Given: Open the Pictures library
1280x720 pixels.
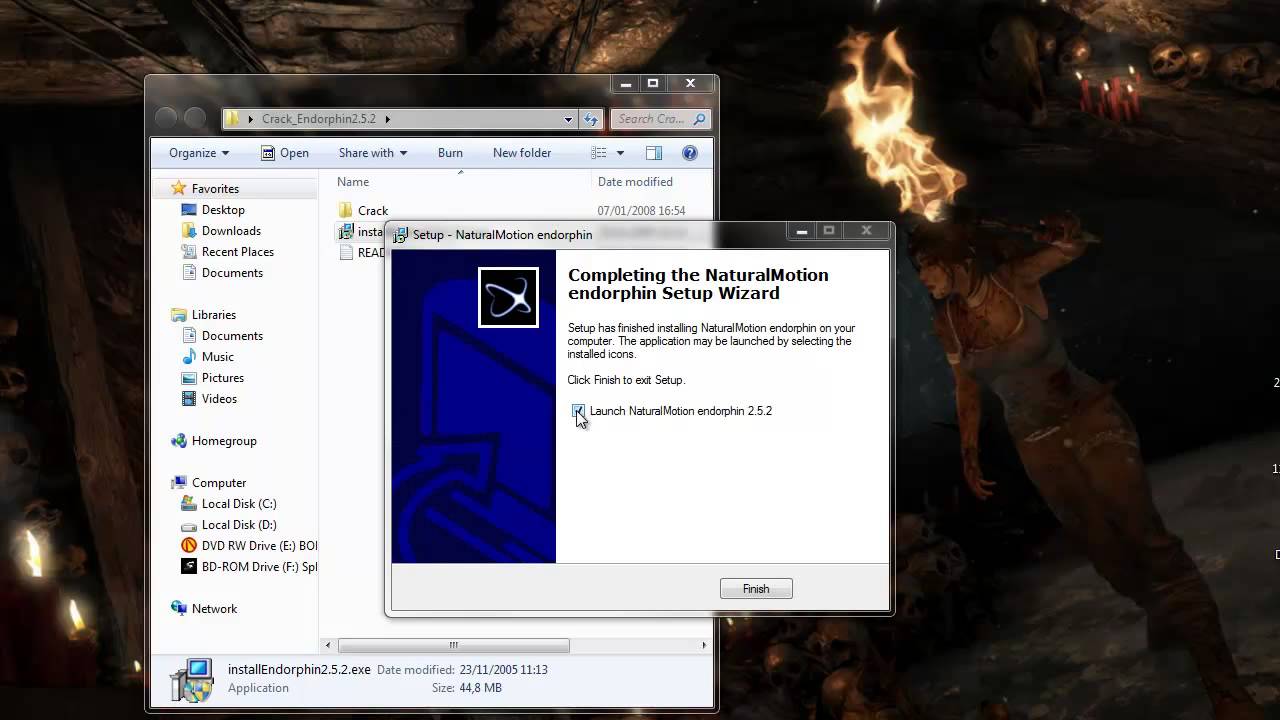Looking at the screenshot, I should click(x=222, y=378).
